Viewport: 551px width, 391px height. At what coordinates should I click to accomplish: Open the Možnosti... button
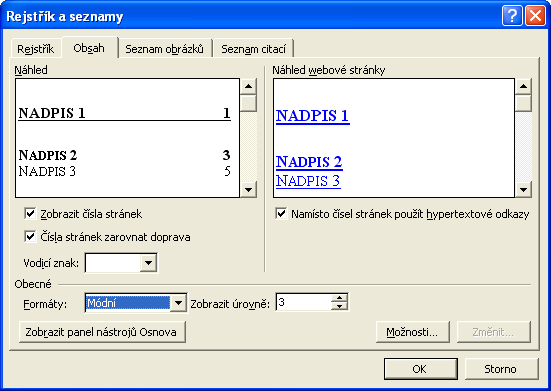413,332
